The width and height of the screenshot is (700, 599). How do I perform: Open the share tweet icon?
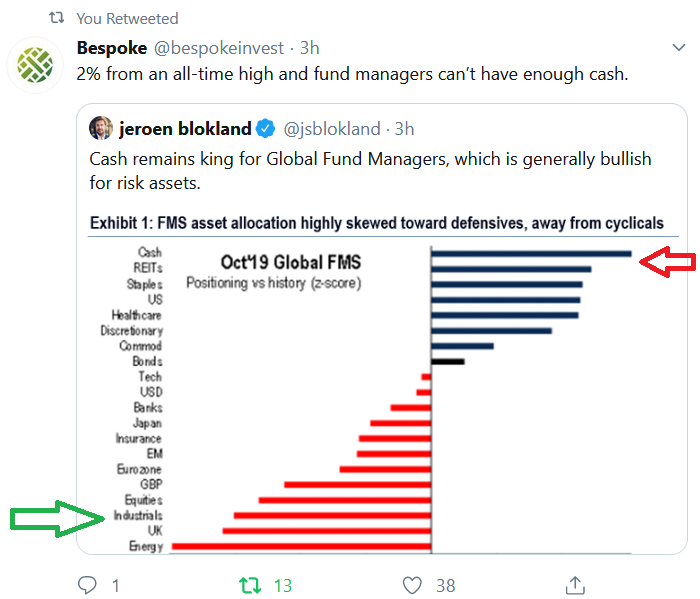coord(575,585)
